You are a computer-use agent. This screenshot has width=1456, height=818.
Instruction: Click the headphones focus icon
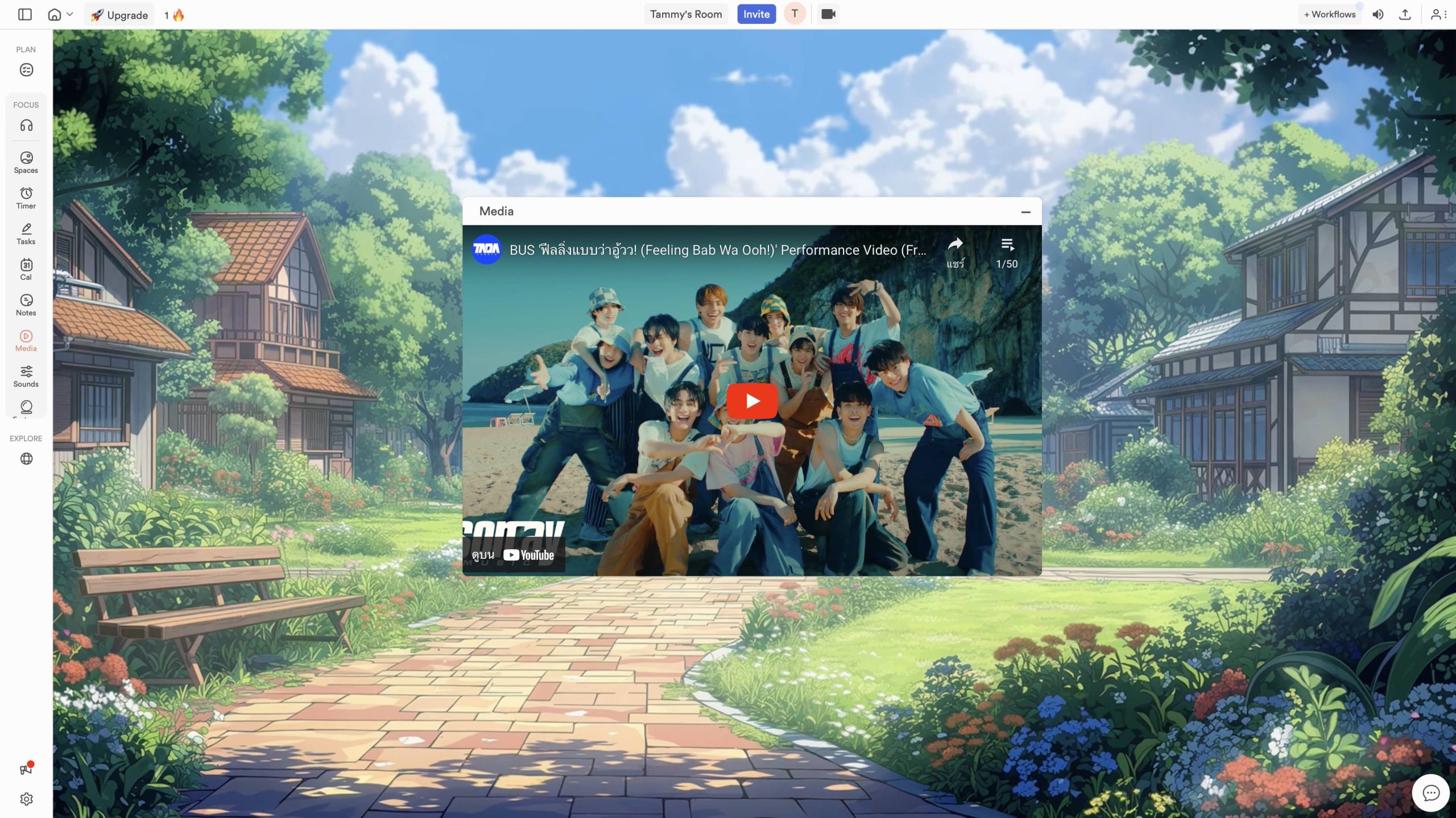point(26,126)
